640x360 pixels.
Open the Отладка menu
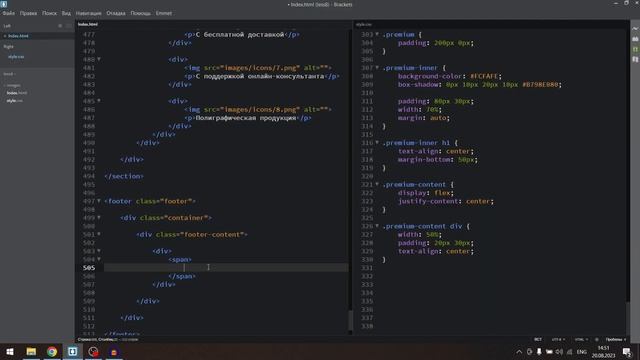tap(116, 13)
